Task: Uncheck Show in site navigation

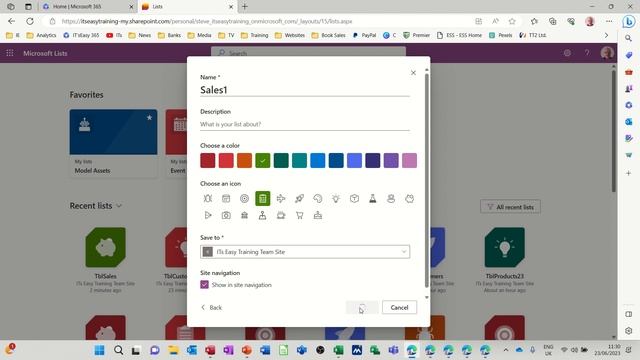Action: [x=204, y=284]
